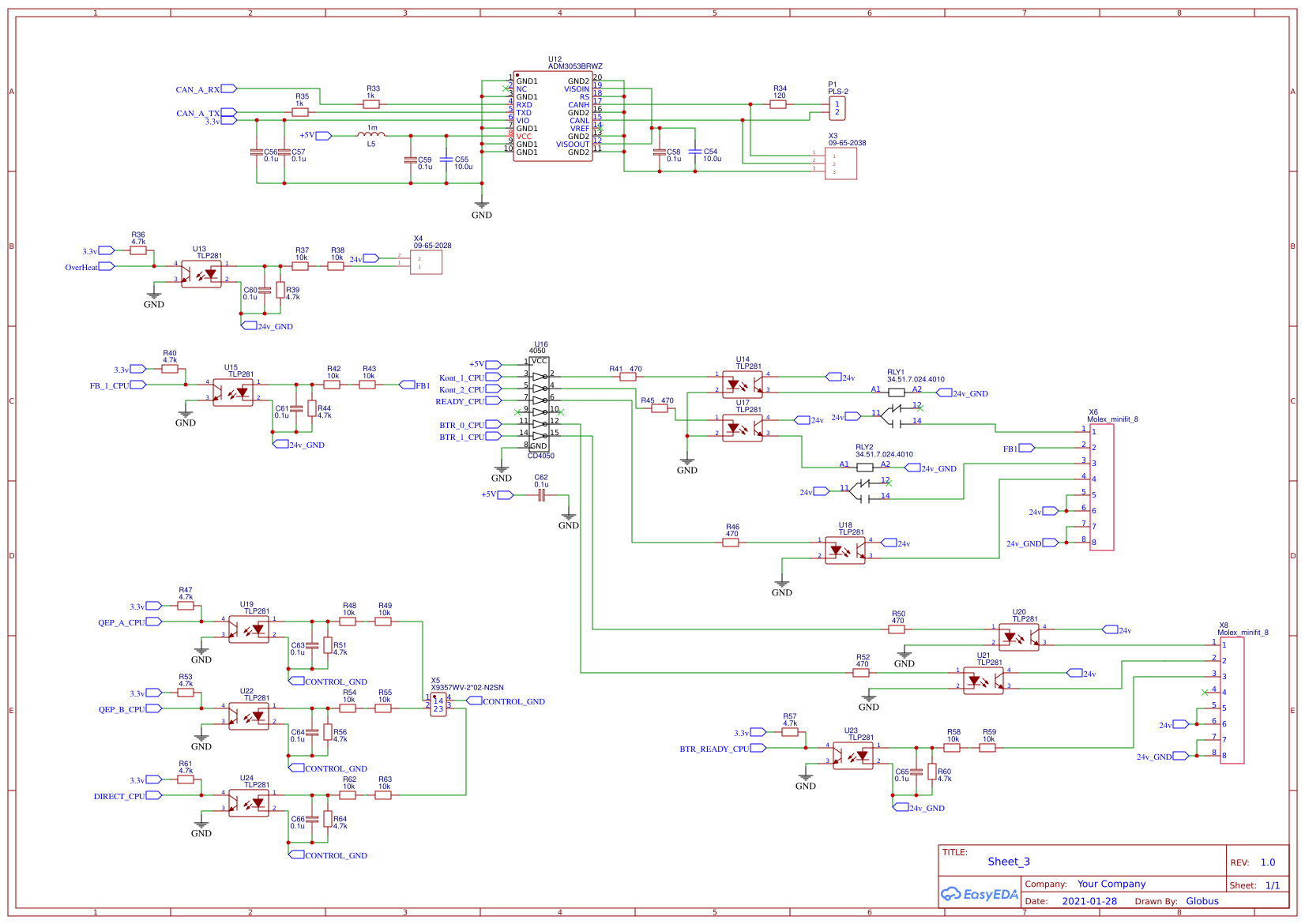The height and width of the screenshot is (924, 1305).
Task: Select the date 2021-01-28 field
Action: coord(1089,901)
